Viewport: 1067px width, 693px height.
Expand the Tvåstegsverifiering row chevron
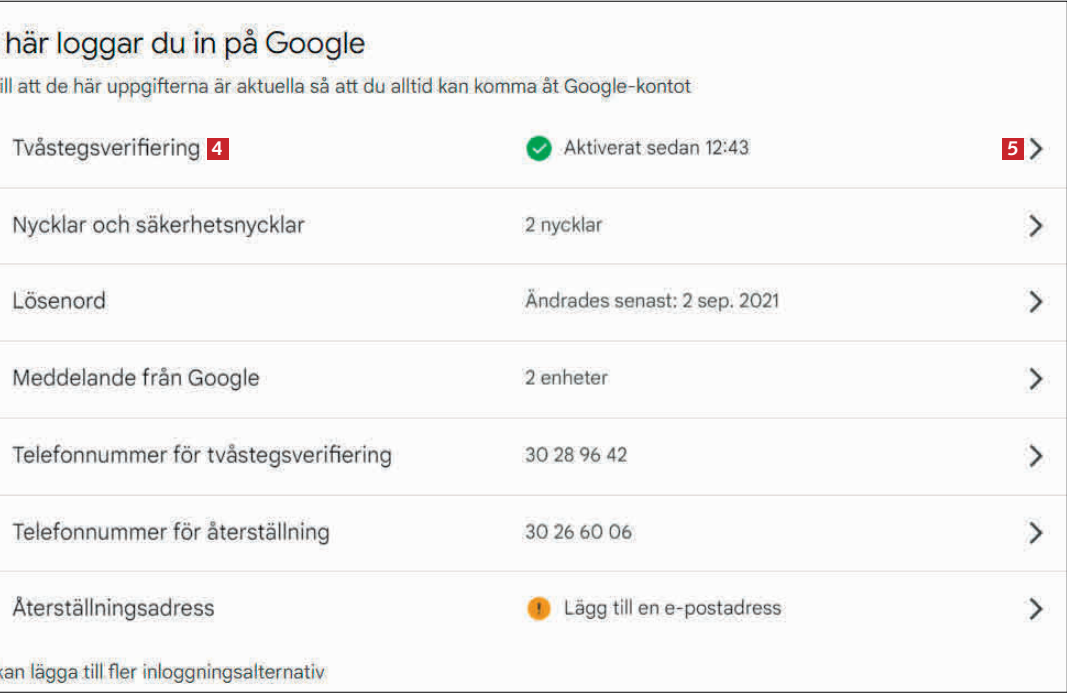(x=1036, y=149)
